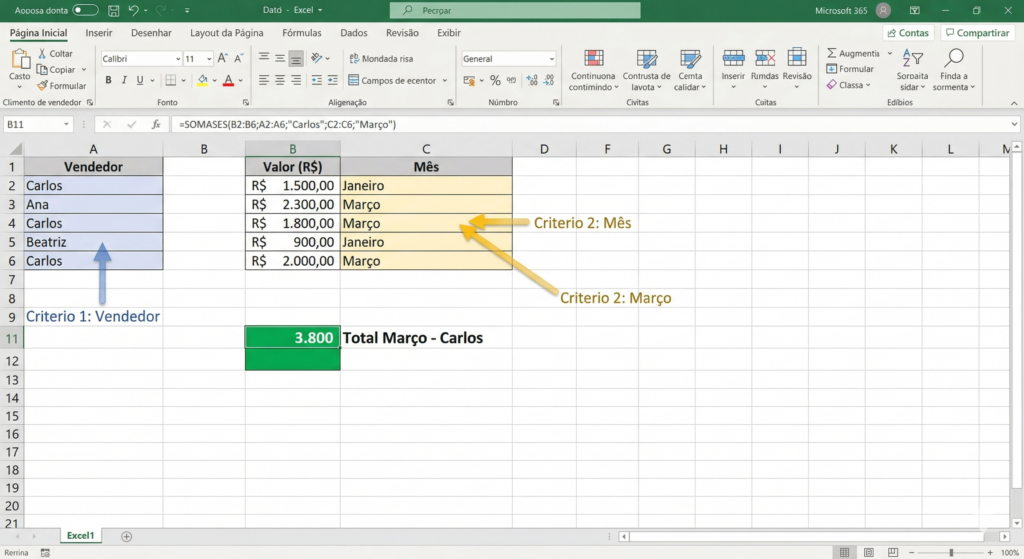
Task: Click the Undo arrow icon
Action: pyautogui.click(x=133, y=10)
